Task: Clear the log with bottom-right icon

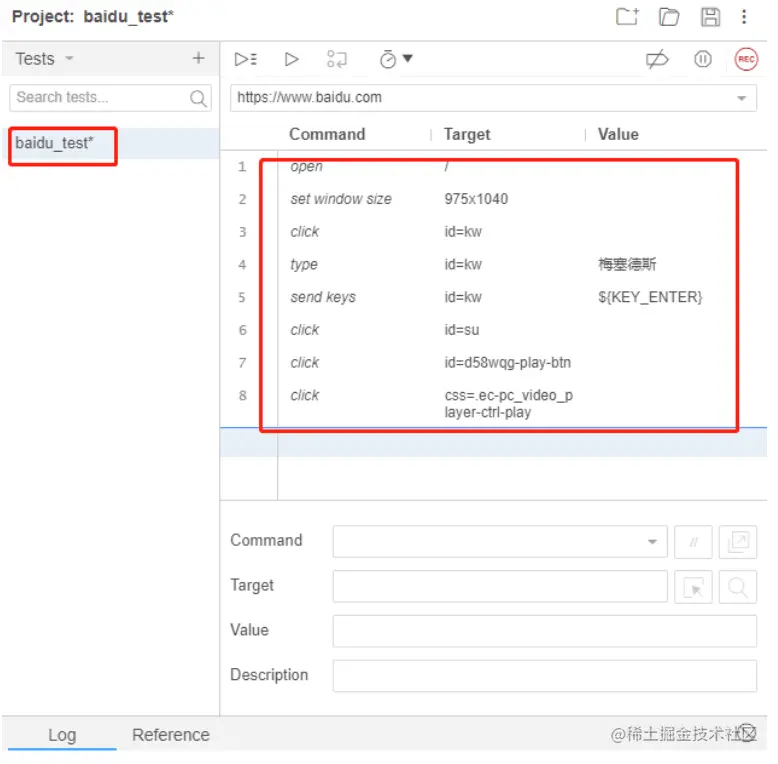Action: point(747,733)
